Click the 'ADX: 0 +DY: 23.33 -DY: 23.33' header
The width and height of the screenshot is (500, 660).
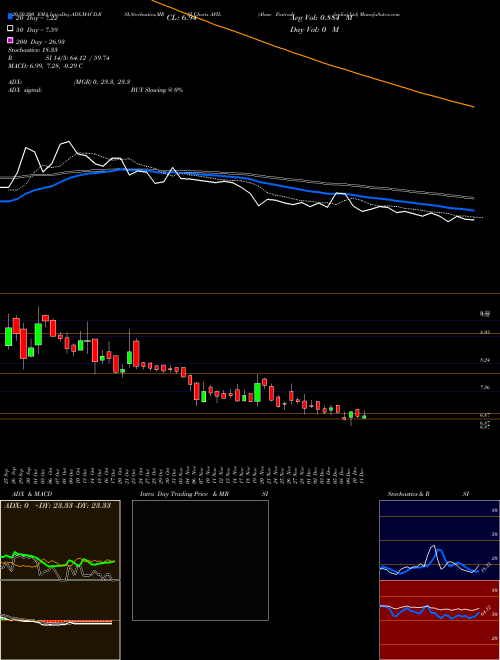57,506
